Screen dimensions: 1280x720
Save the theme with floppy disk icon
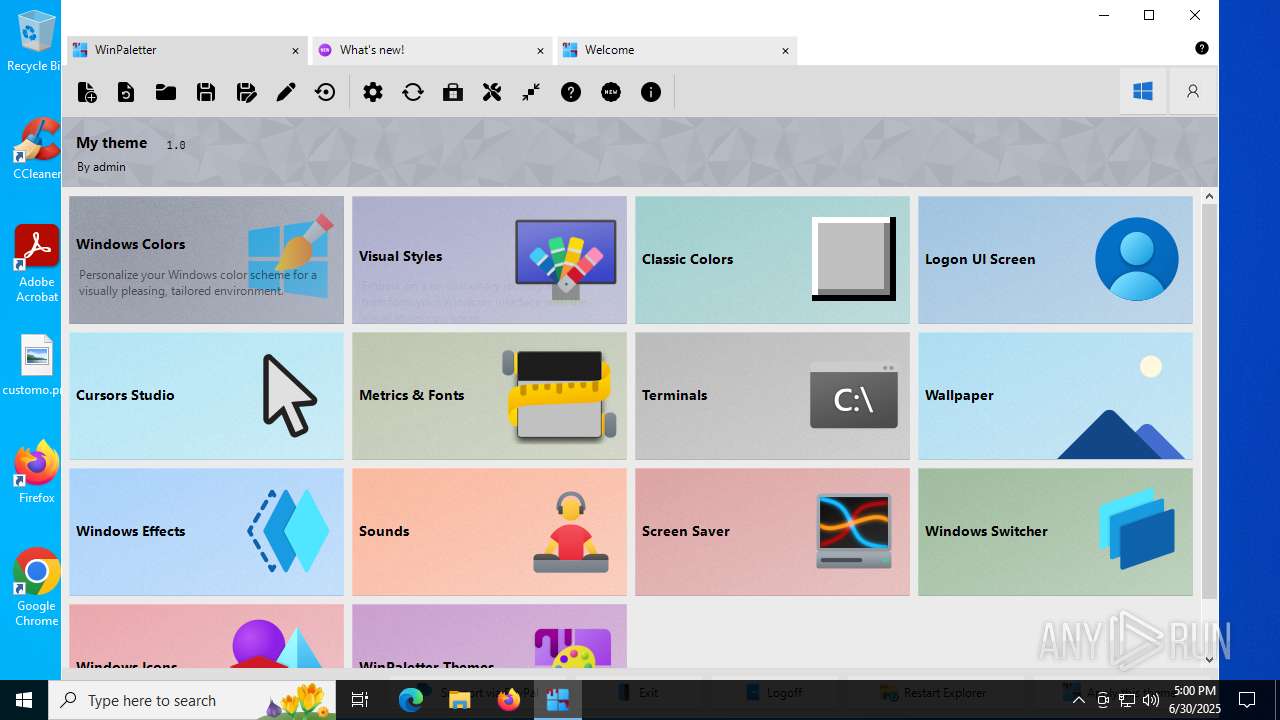coord(206,92)
